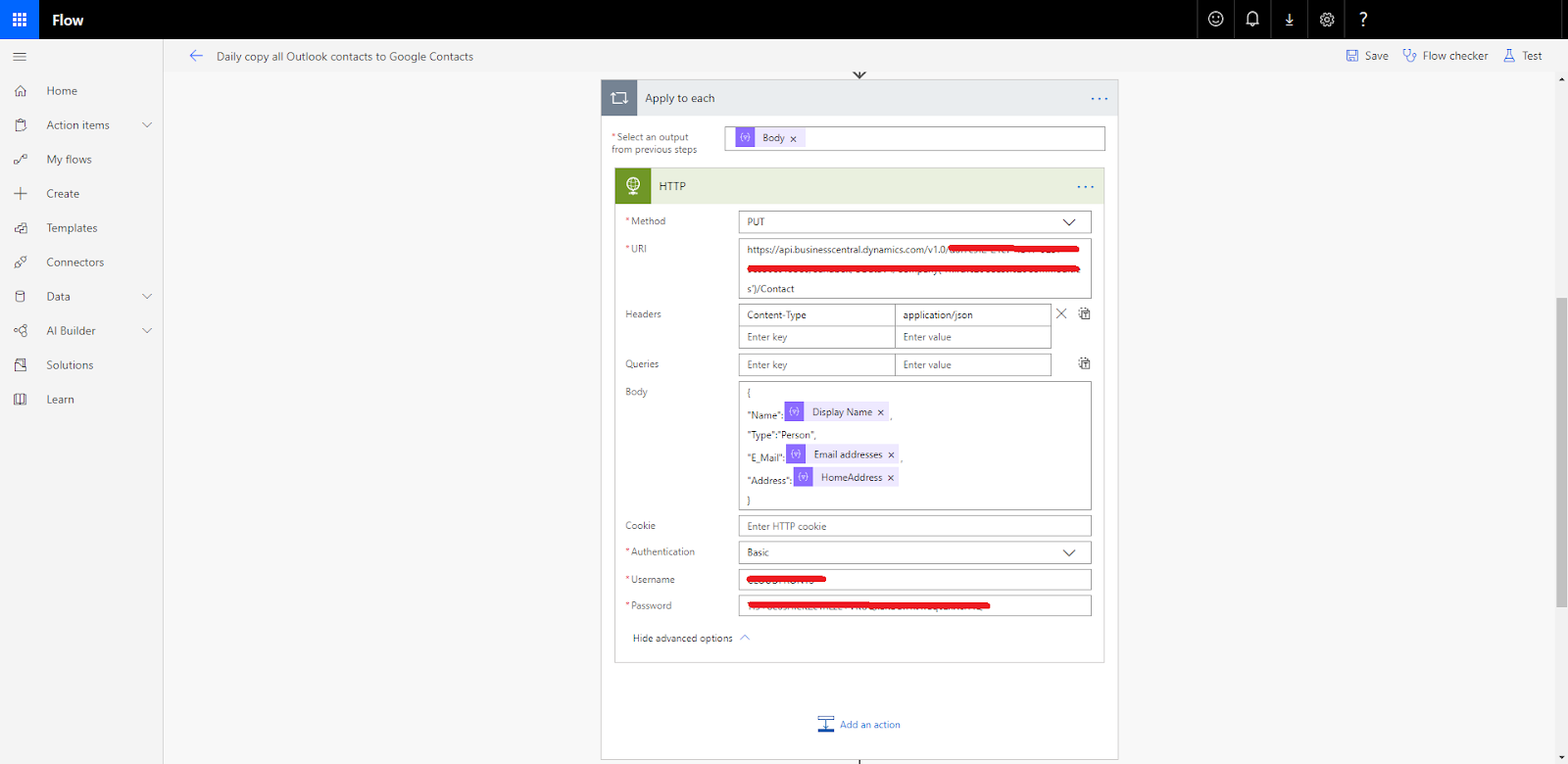
Task: Click the Home icon in sidebar
Action: tap(21, 91)
